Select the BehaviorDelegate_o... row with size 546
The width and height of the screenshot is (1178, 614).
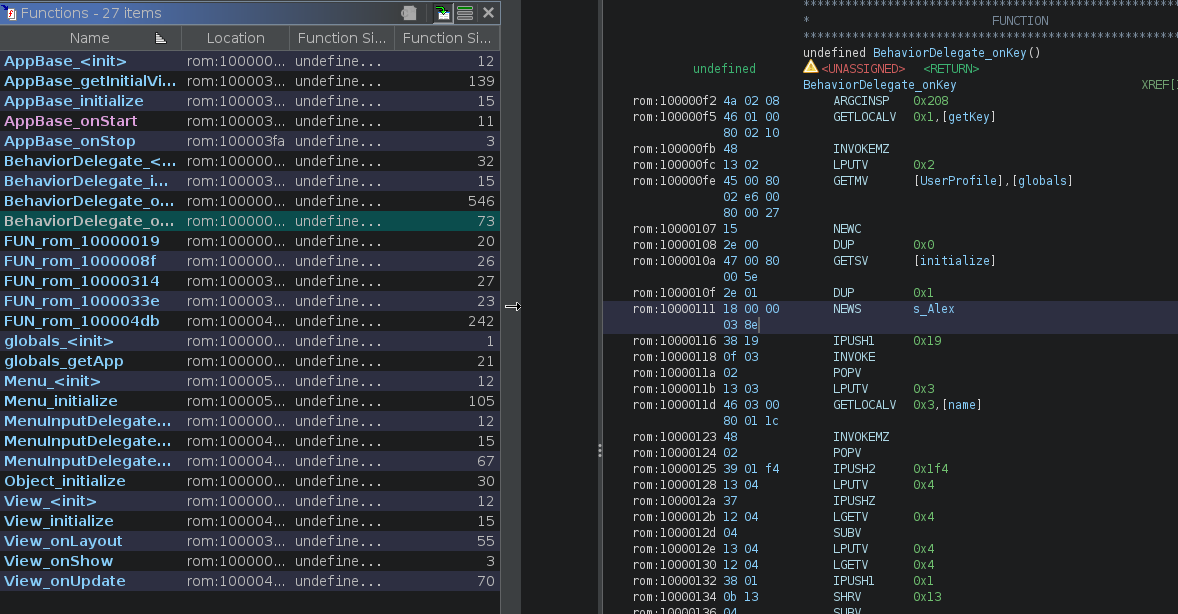(90, 201)
